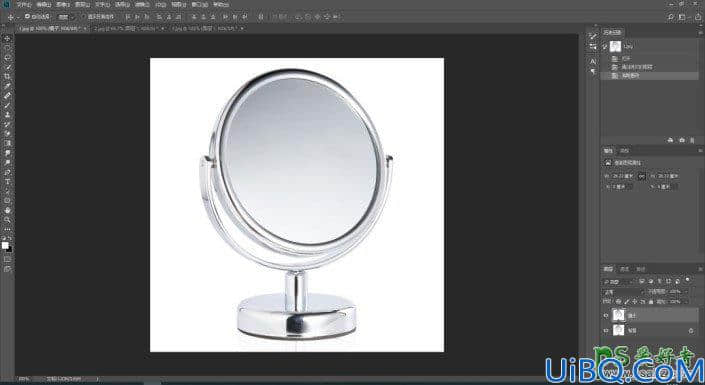Delete current state in History panel
Image resolution: width=705 pixels, height=385 pixels.
(x=693, y=140)
